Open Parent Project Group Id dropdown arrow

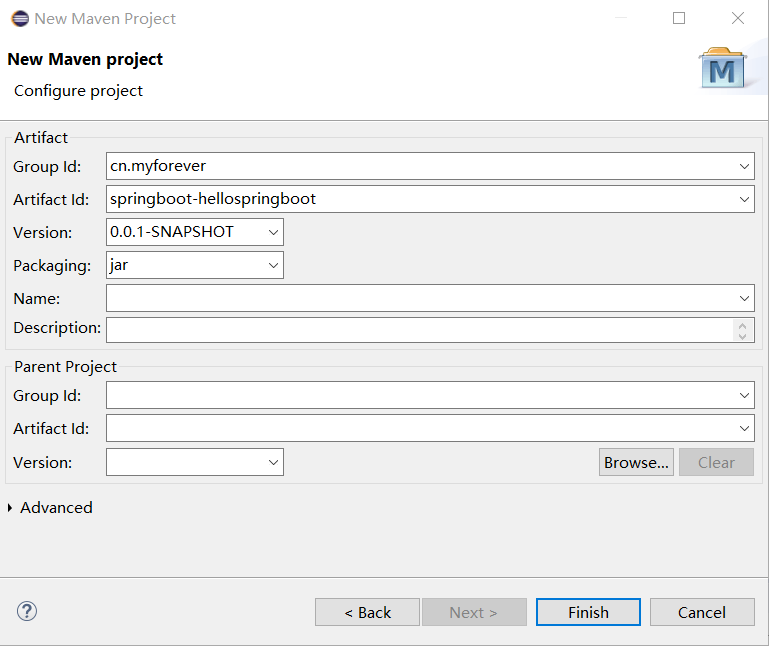(x=744, y=395)
